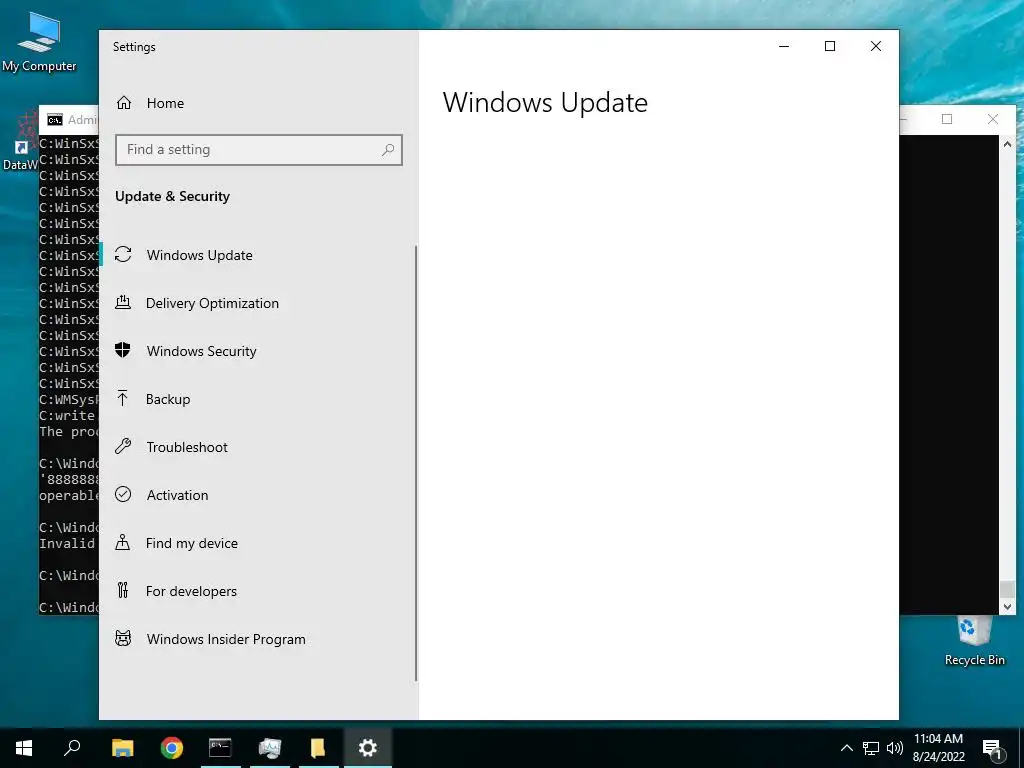
Task: Show hidden system tray icons
Action: tap(846, 748)
